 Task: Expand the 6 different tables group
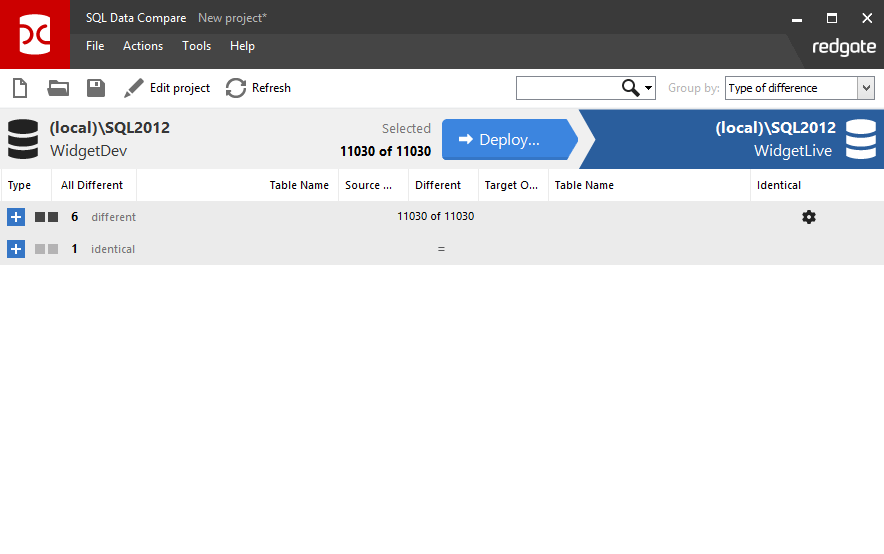pyautogui.click(x=16, y=217)
